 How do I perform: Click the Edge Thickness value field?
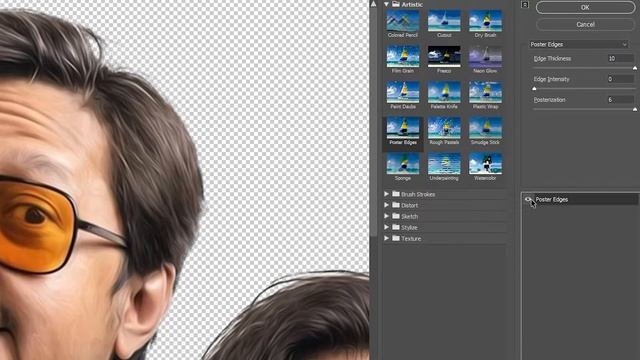pos(620,58)
